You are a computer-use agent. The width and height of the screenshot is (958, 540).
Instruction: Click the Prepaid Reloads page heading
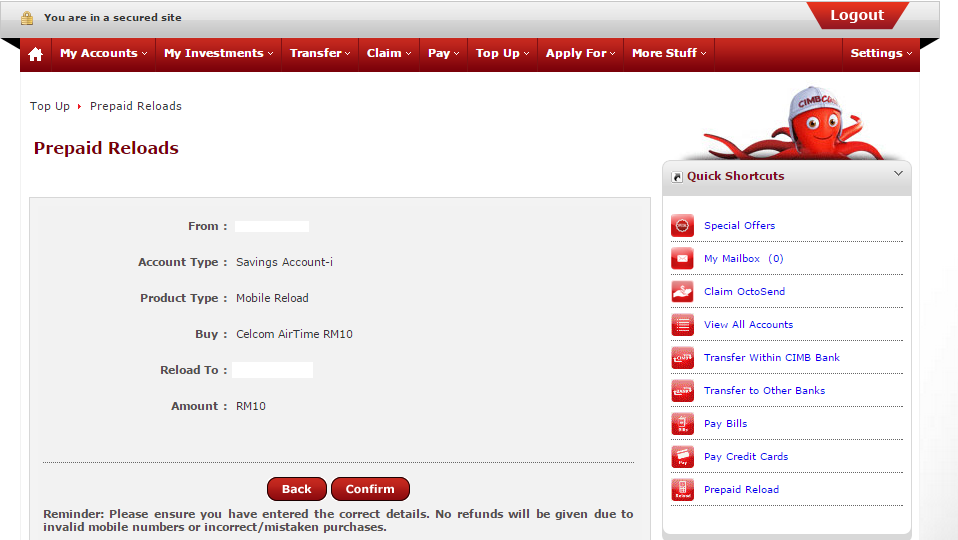(x=106, y=148)
